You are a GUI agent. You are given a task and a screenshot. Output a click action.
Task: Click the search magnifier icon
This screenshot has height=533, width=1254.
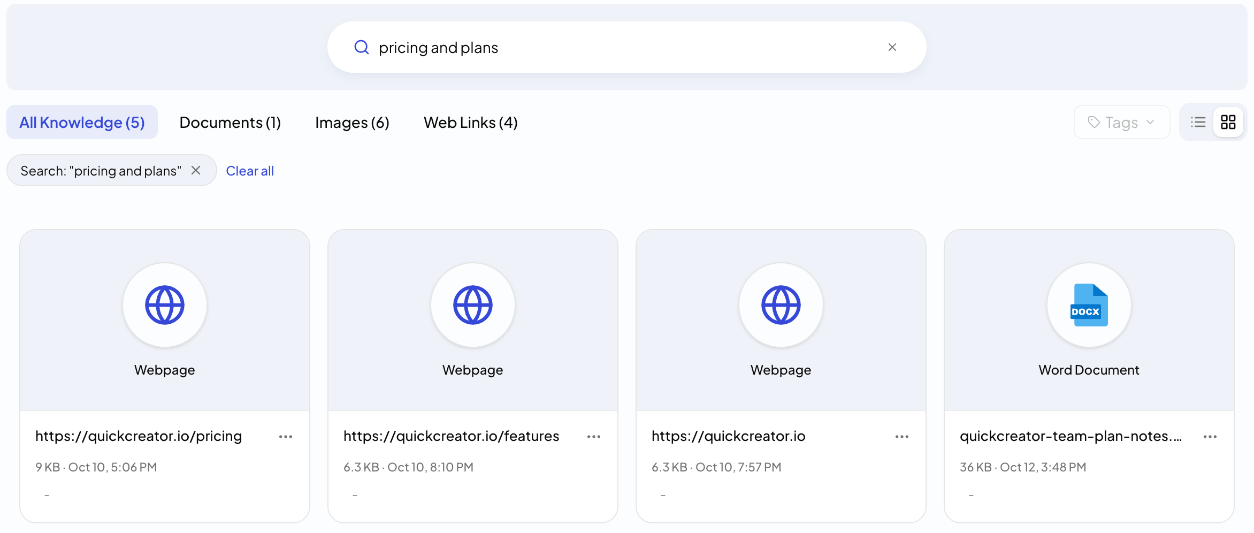(x=362, y=47)
